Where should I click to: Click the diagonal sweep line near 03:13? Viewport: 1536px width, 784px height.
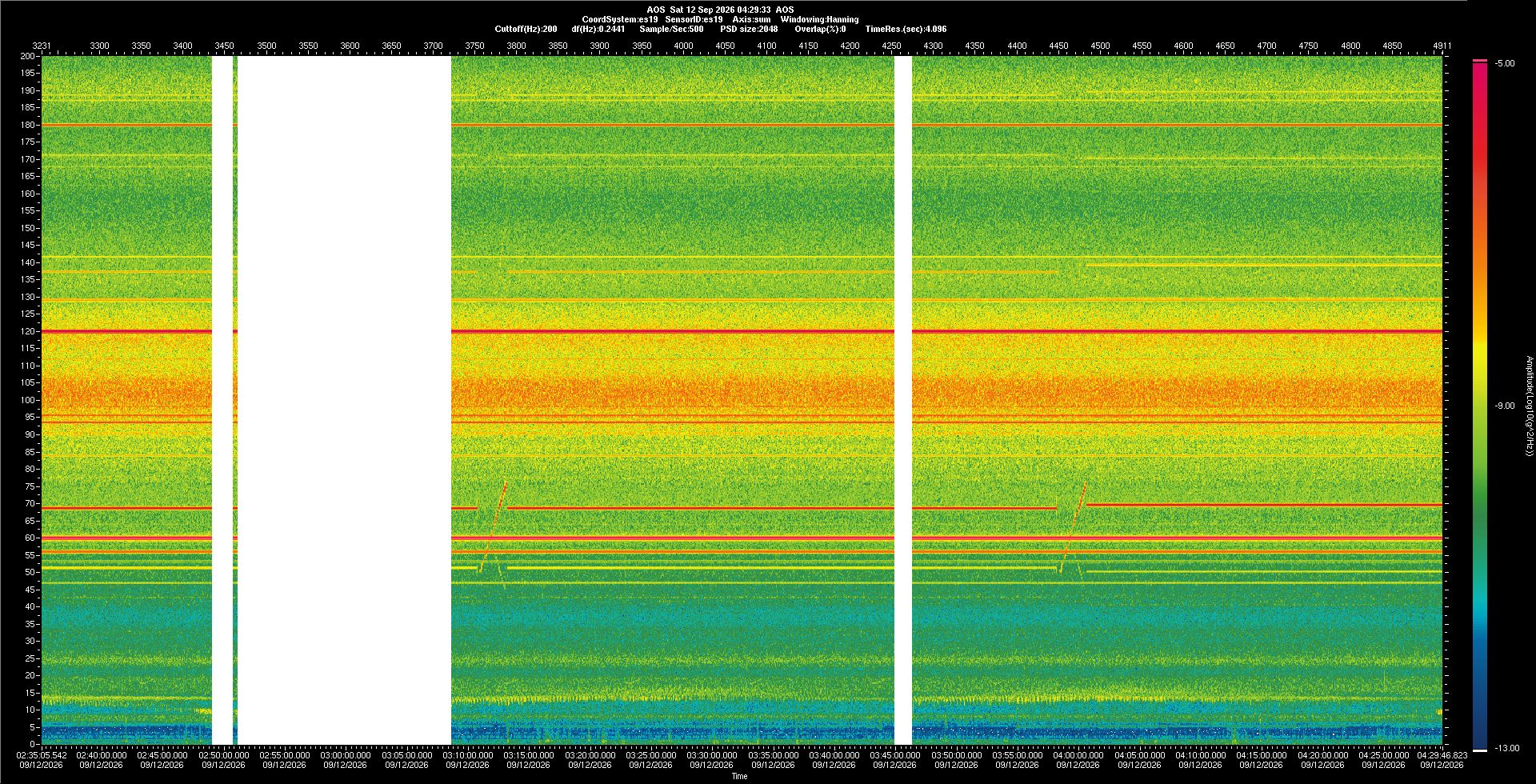[493, 526]
